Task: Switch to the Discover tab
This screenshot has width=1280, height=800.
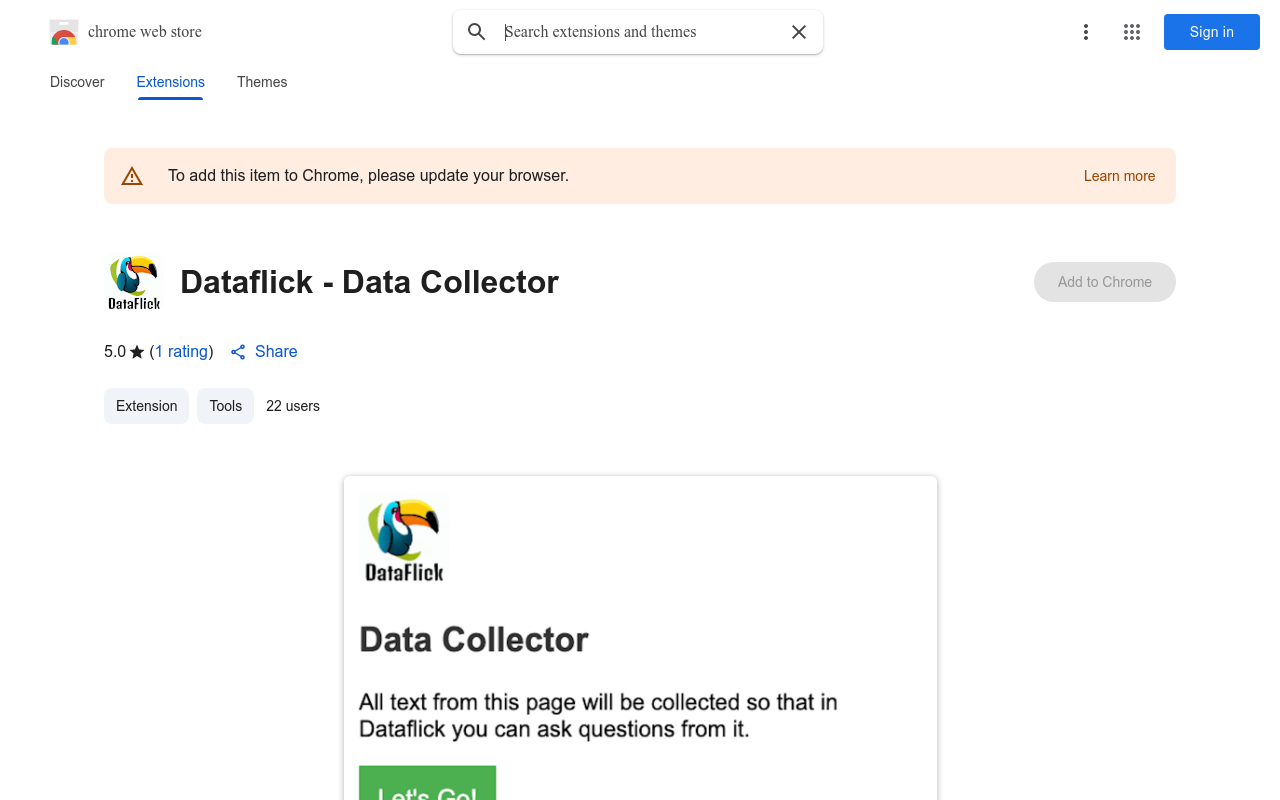Action: (77, 82)
